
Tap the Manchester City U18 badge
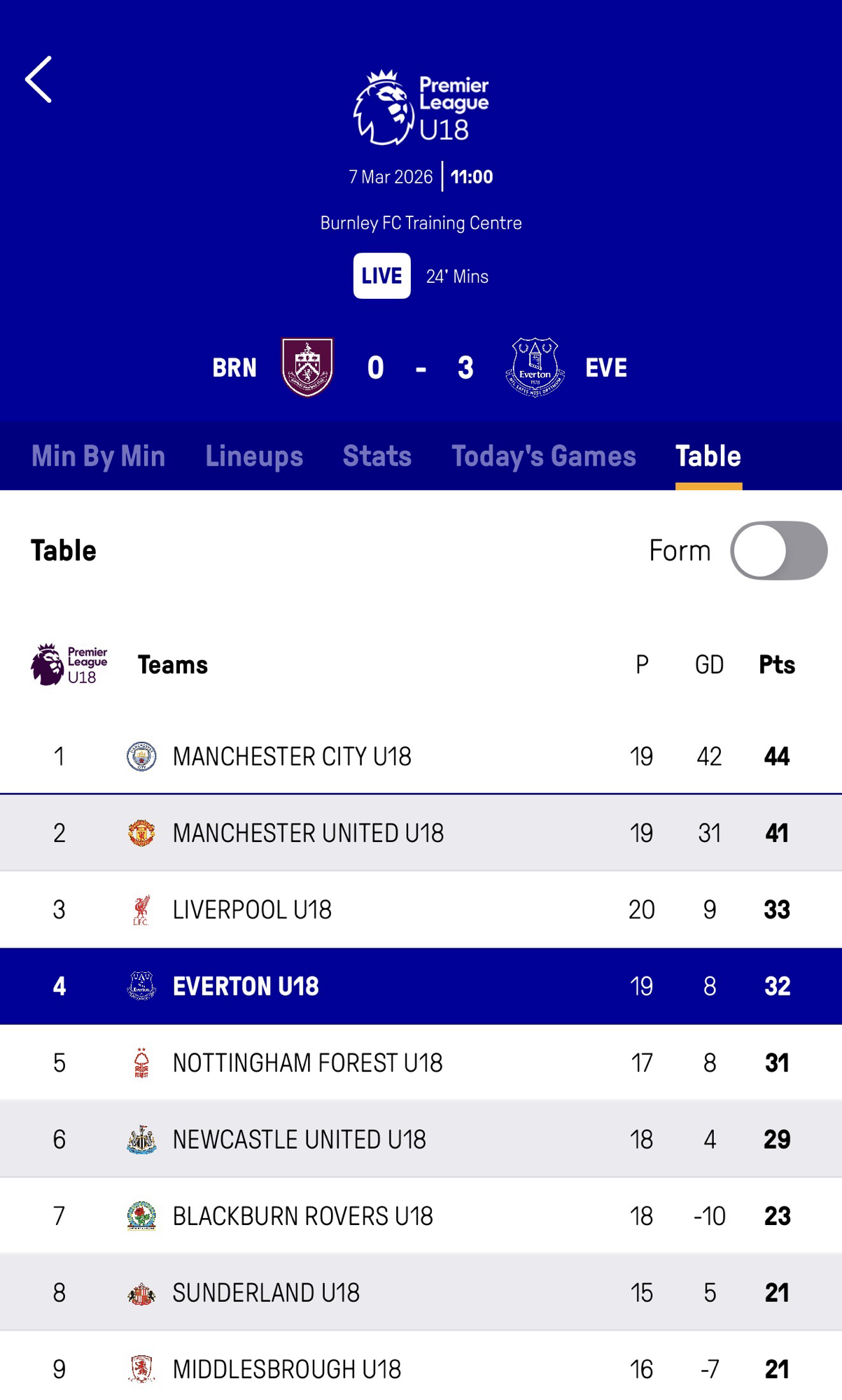pyautogui.click(x=141, y=757)
